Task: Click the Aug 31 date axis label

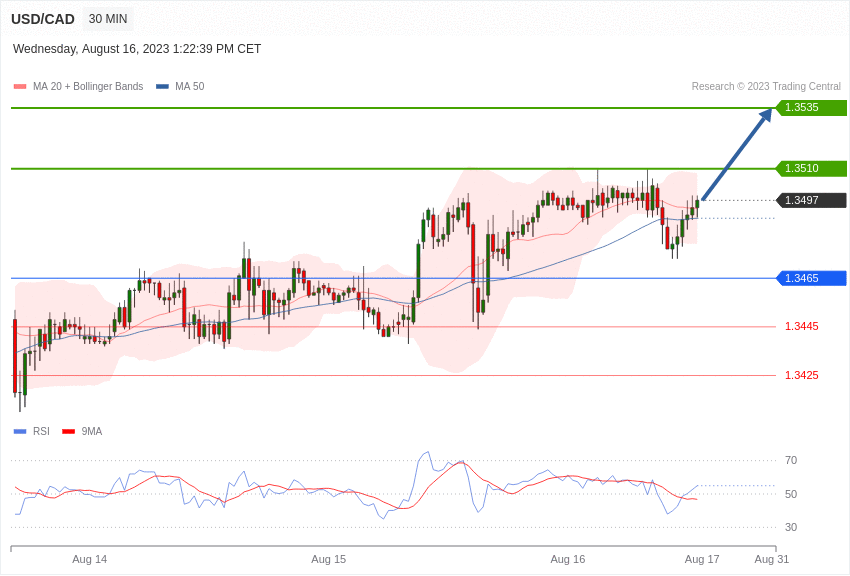Action: [772, 559]
